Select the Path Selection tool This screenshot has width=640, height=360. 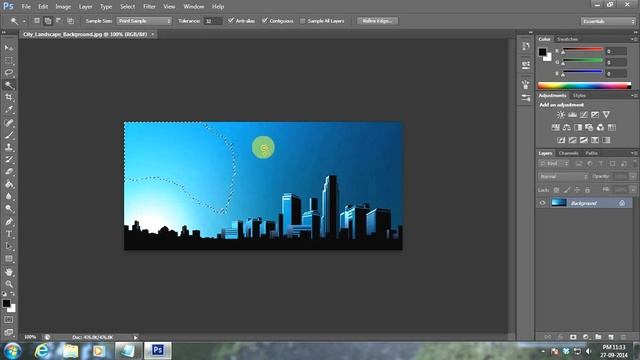click(9, 246)
